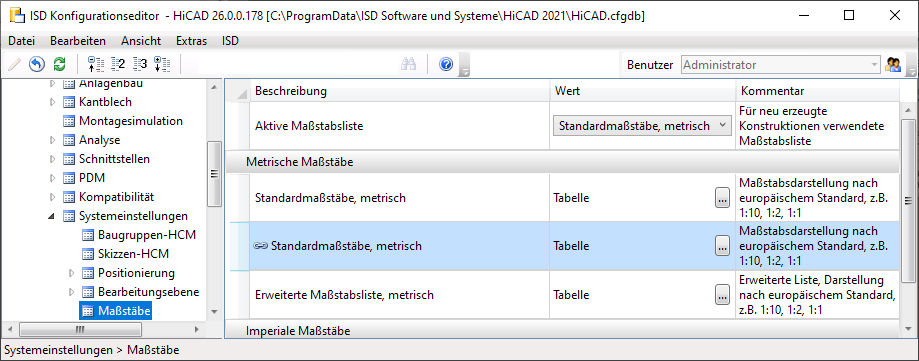Select Montagesimulation in the tree
This screenshot has width=919, height=361.
coord(131,121)
